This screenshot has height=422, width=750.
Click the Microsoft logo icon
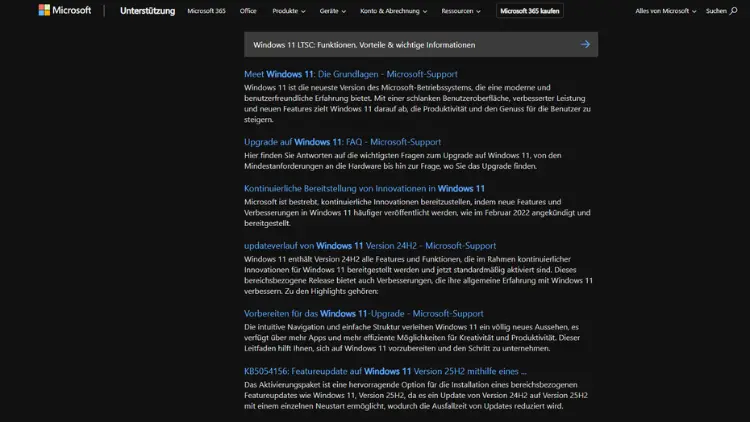44,10
